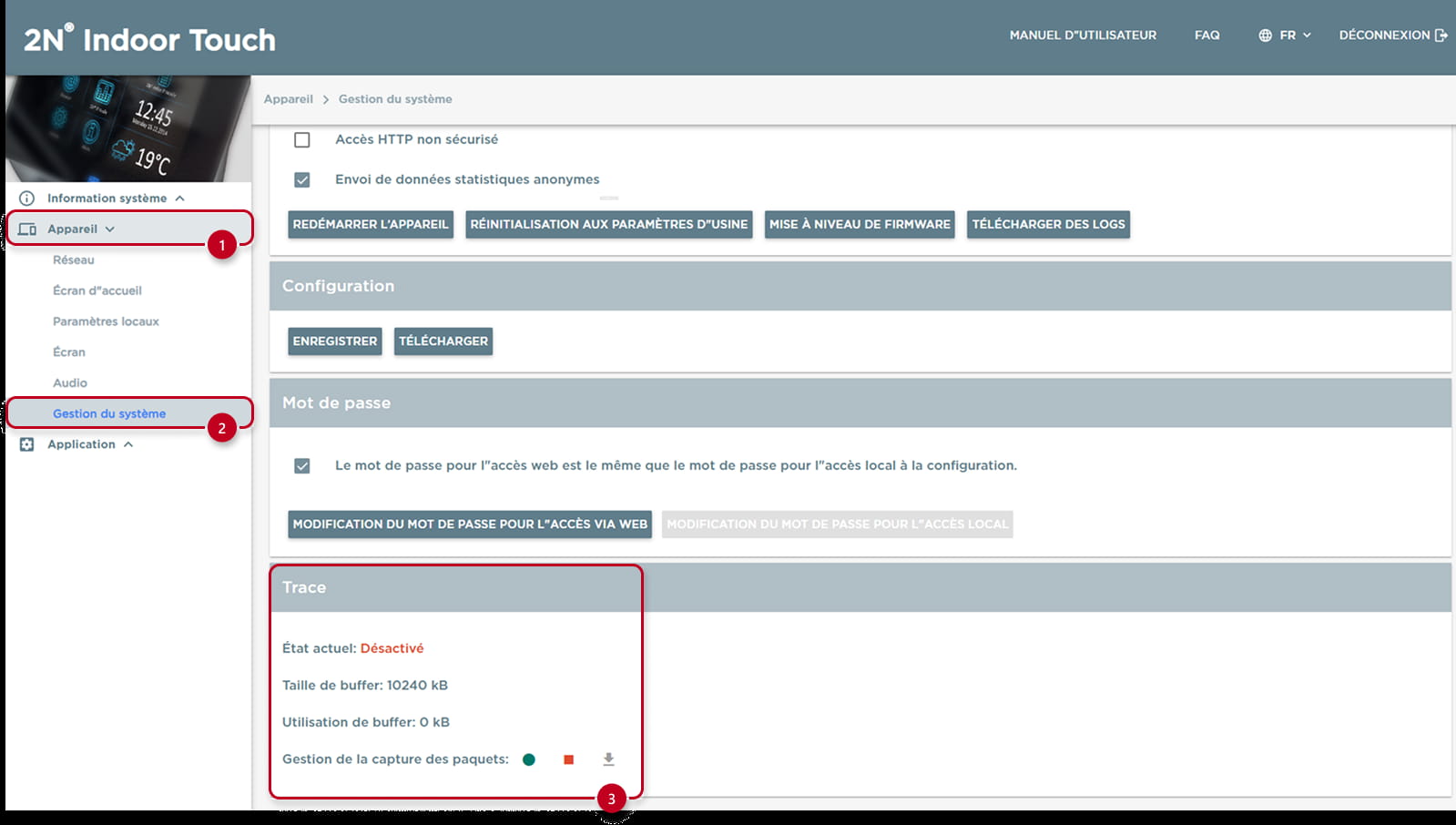1456x825 pixels.
Task: Click the Information système info icon
Action: [x=27, y=199]
